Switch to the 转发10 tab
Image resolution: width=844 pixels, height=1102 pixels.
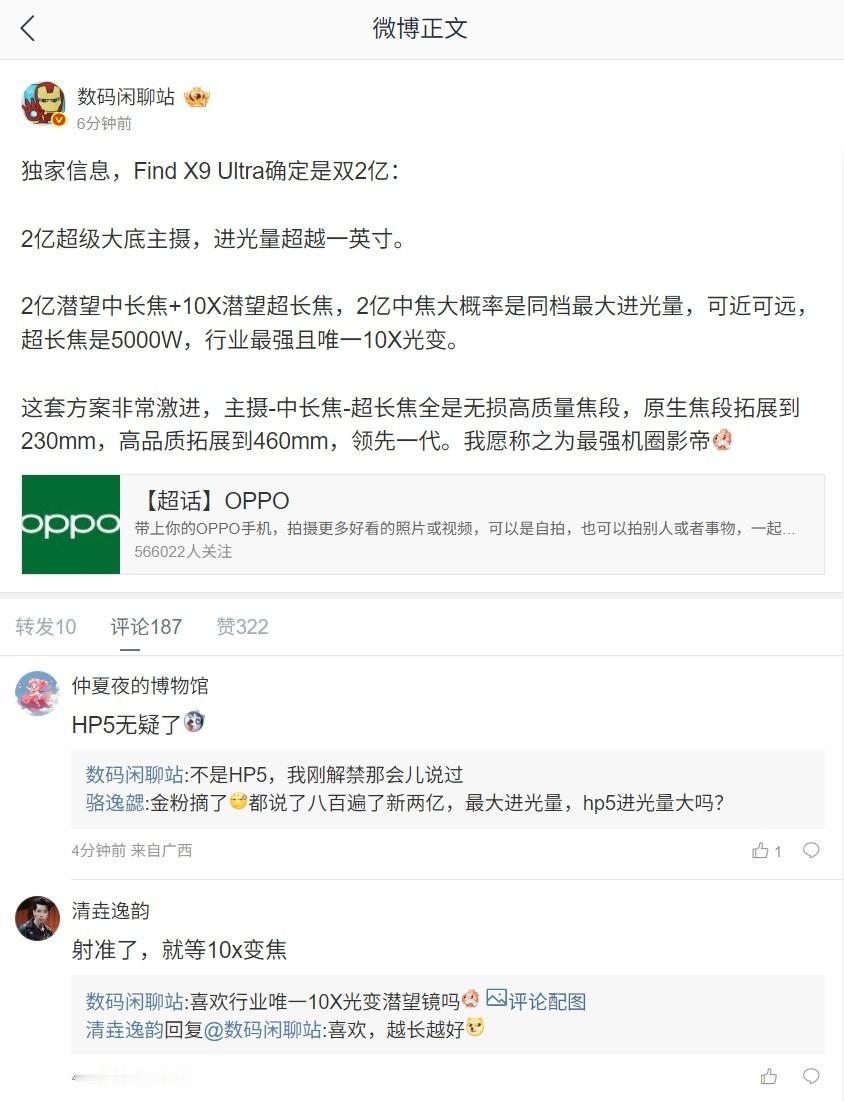(45, 626)
